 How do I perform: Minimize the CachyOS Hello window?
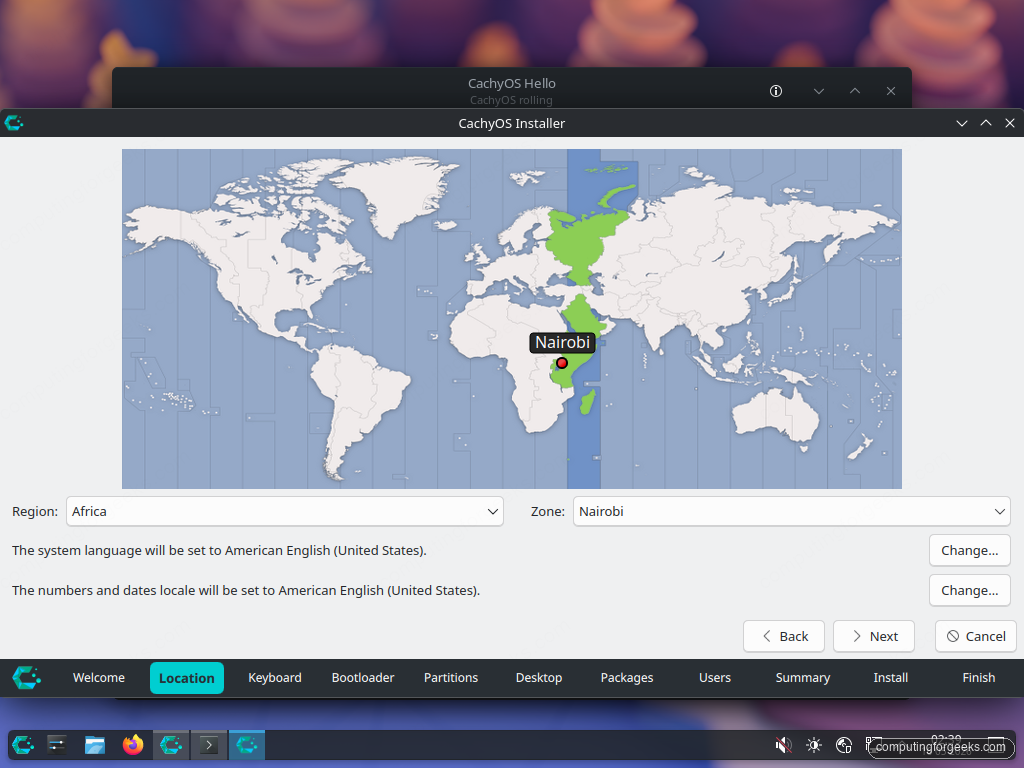pos(819,91)
